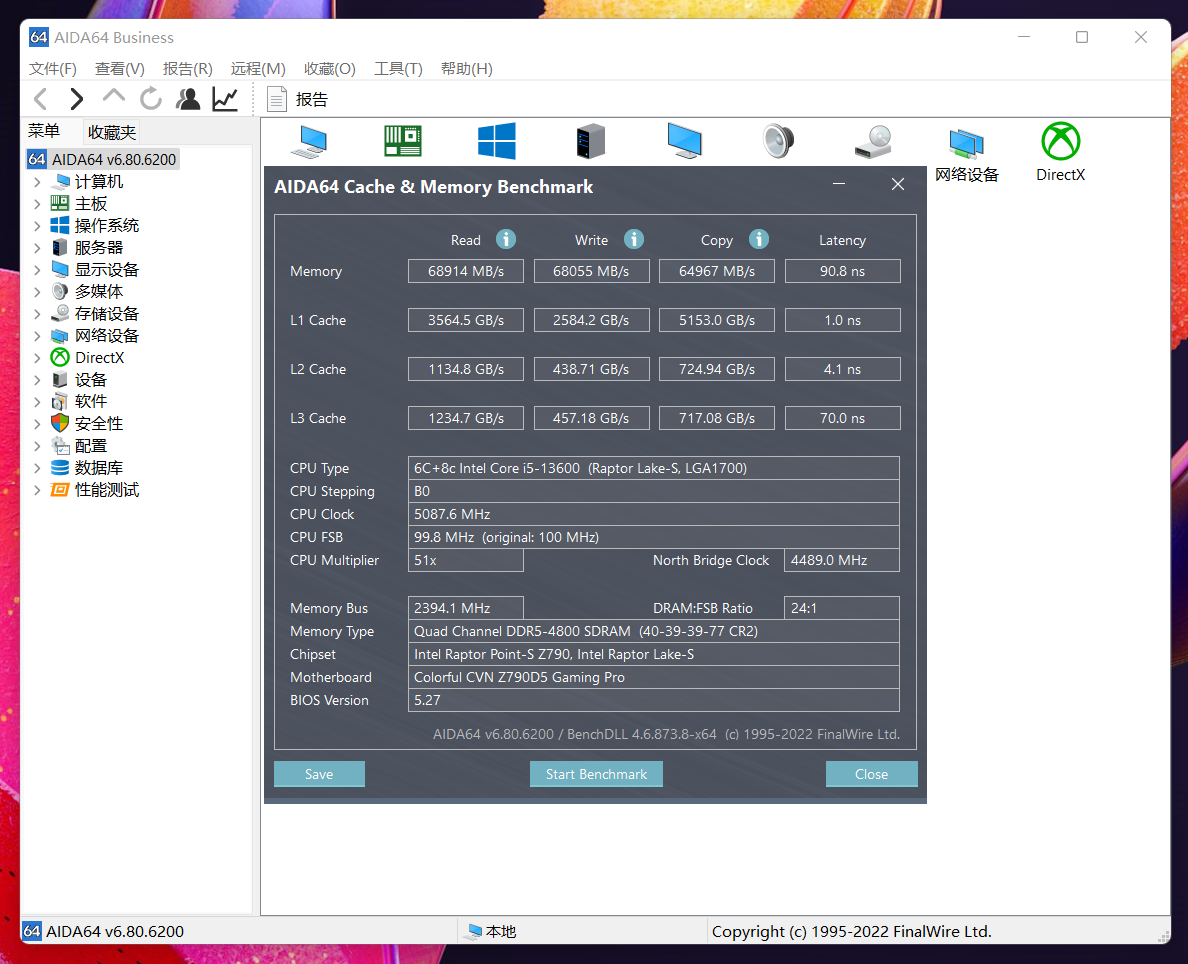1188x964 pixels.
Task: Open the Windows operating system icon
Action: click(x=497, y=141)
